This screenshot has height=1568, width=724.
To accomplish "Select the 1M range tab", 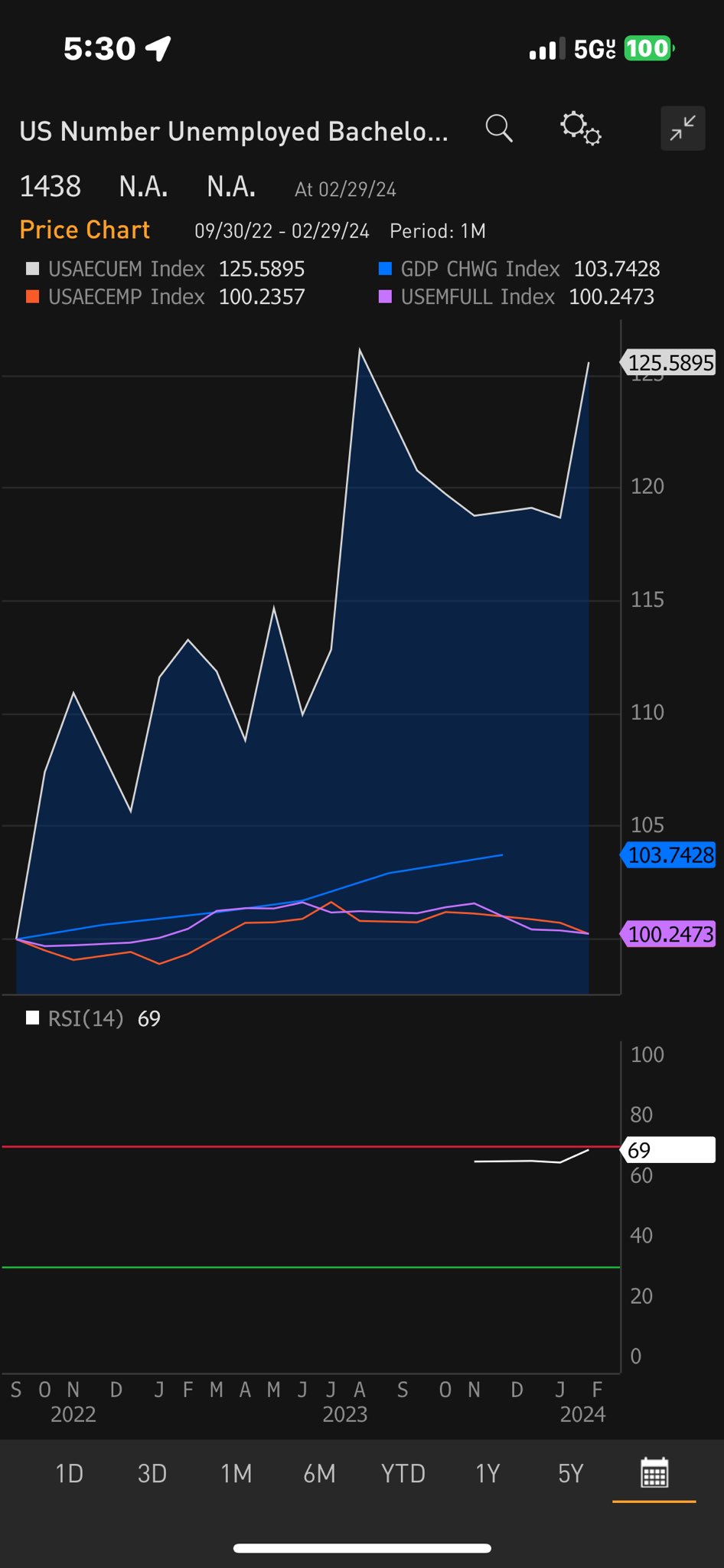I will coord(236,1473).
